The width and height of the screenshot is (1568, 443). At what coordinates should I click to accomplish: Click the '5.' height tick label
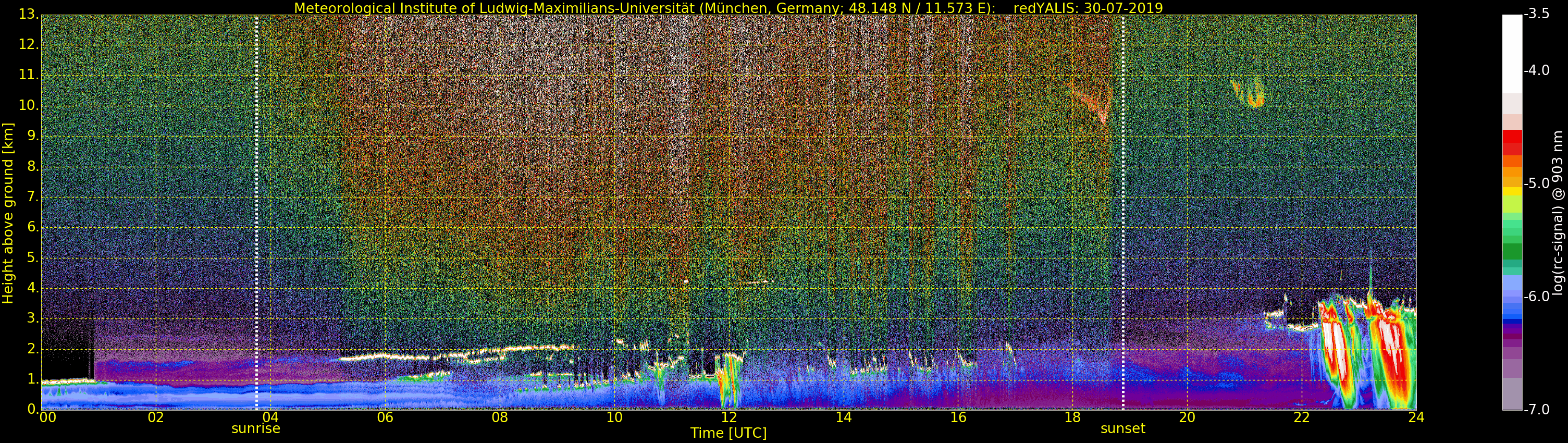[x=33, y=257]
